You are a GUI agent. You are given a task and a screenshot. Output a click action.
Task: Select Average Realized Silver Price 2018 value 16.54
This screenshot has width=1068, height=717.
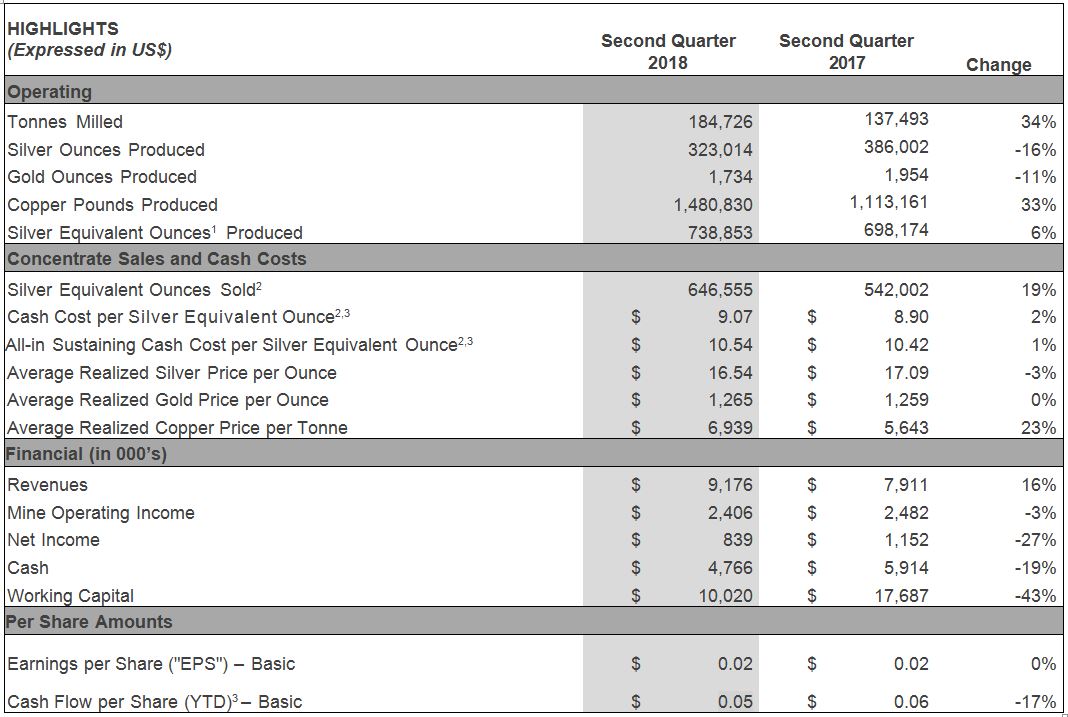point(730,373)
